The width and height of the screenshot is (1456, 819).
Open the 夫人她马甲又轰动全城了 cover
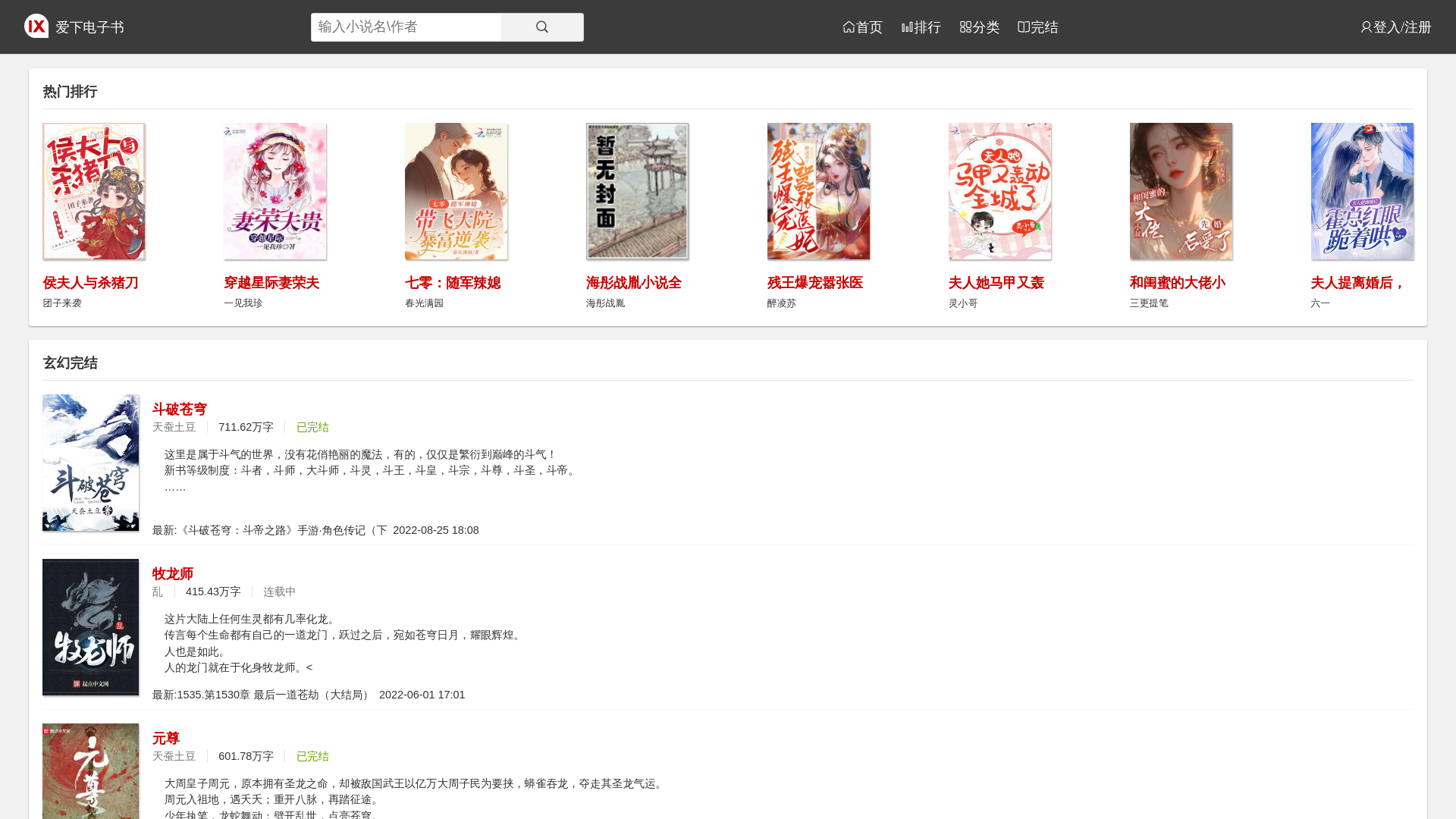[1000, 191]
